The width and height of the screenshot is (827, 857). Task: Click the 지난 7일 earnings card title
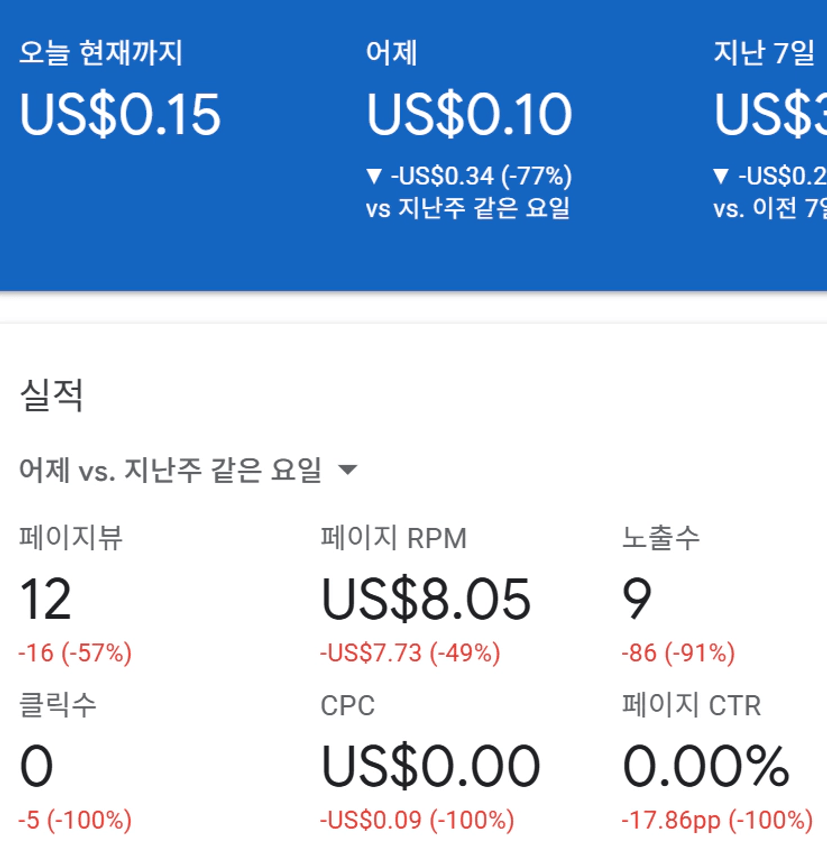click(x=764, y=53)
